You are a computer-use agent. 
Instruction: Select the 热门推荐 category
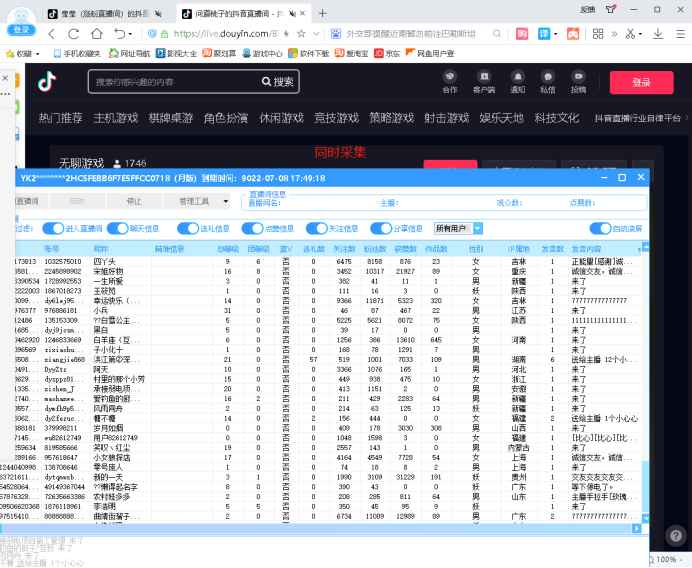(x=60, y=118)
